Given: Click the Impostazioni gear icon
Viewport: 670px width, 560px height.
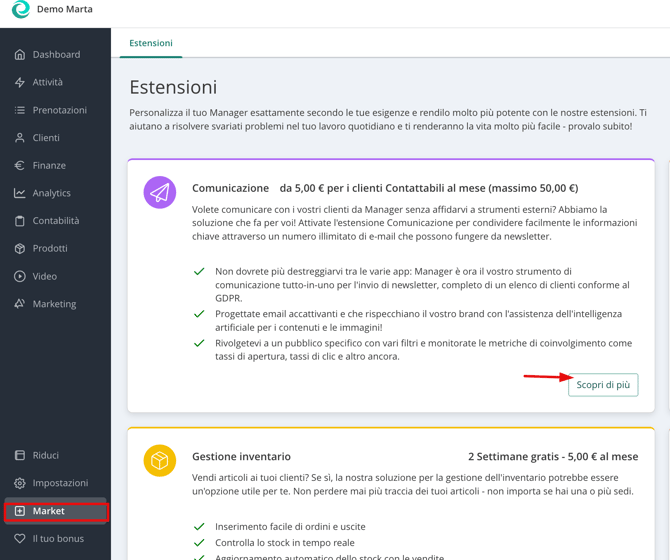Looking at the screenshot, I should pos(20,483).
